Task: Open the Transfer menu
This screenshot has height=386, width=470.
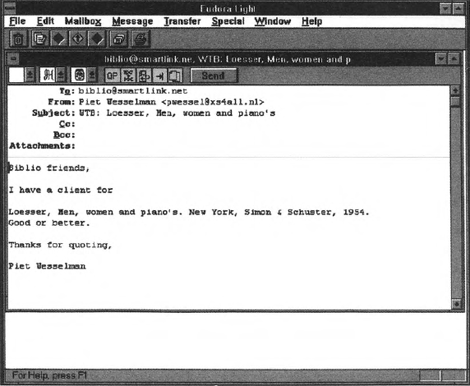Action: [182, 21]
